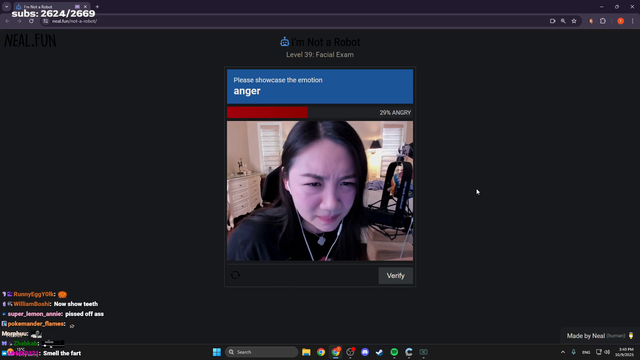The height and width of the screenshot is (360, 640).
Task: Open Spotify from the taskbar
Action: (x=394, y=352)
